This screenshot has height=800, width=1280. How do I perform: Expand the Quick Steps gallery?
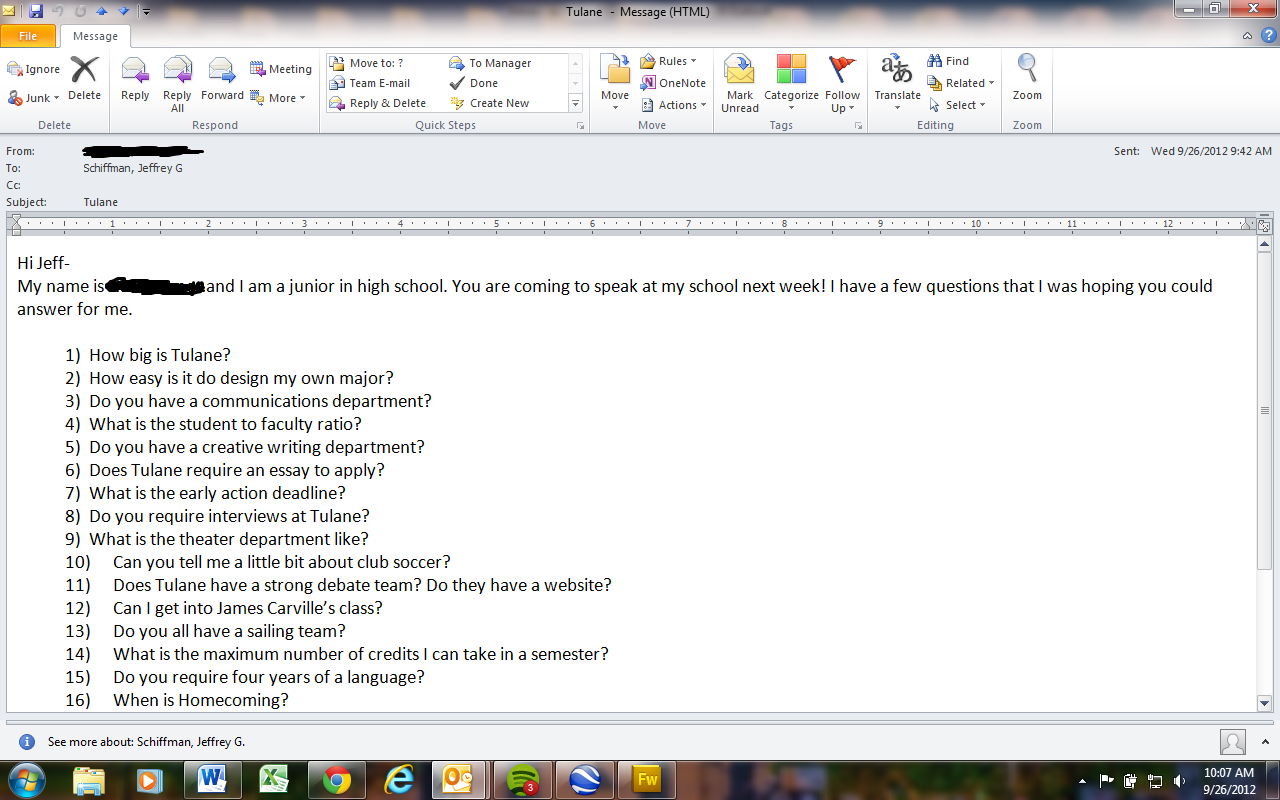[575, 103]
